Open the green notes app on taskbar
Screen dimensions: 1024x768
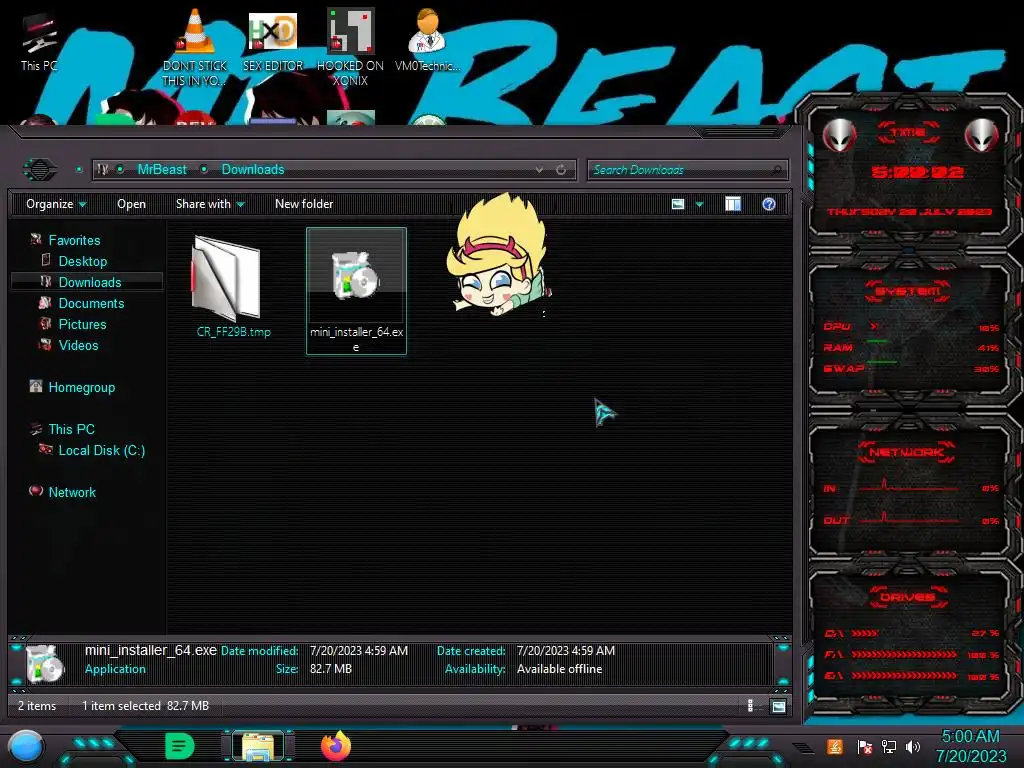(179, 746)
